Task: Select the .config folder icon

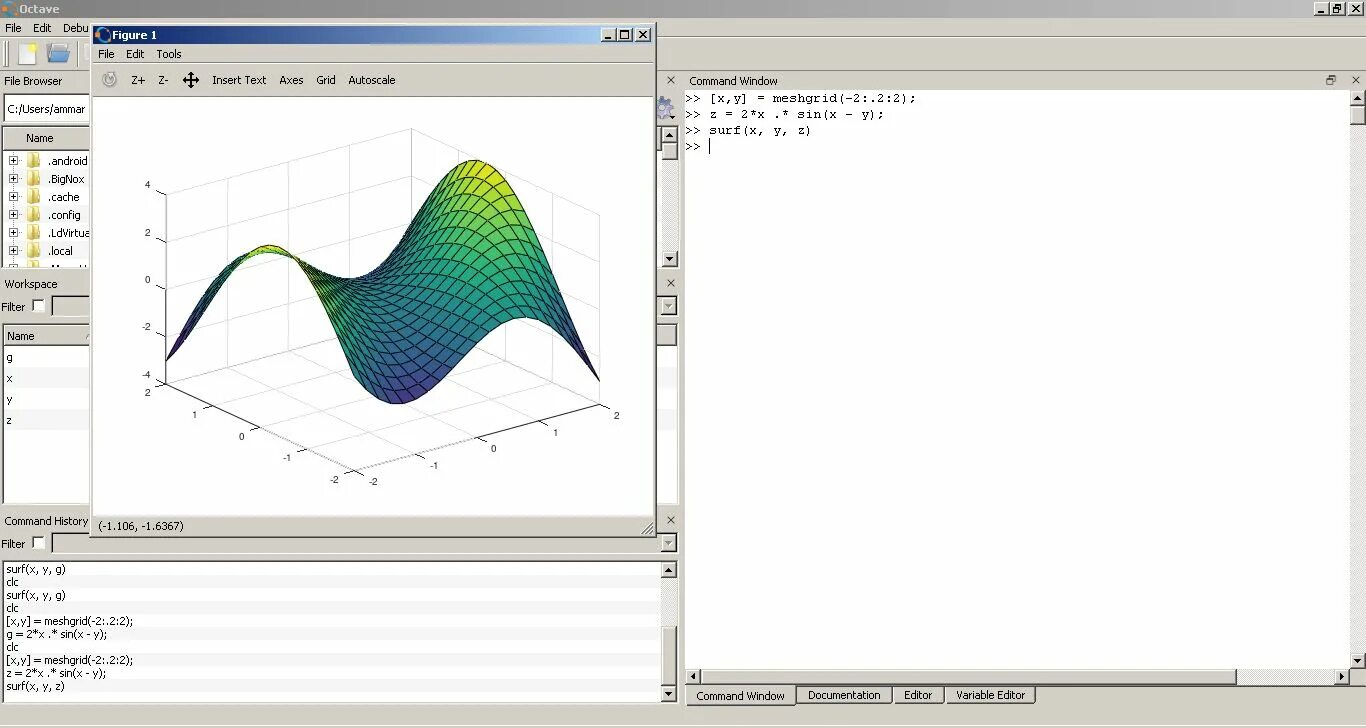Action: coord(34,215)
